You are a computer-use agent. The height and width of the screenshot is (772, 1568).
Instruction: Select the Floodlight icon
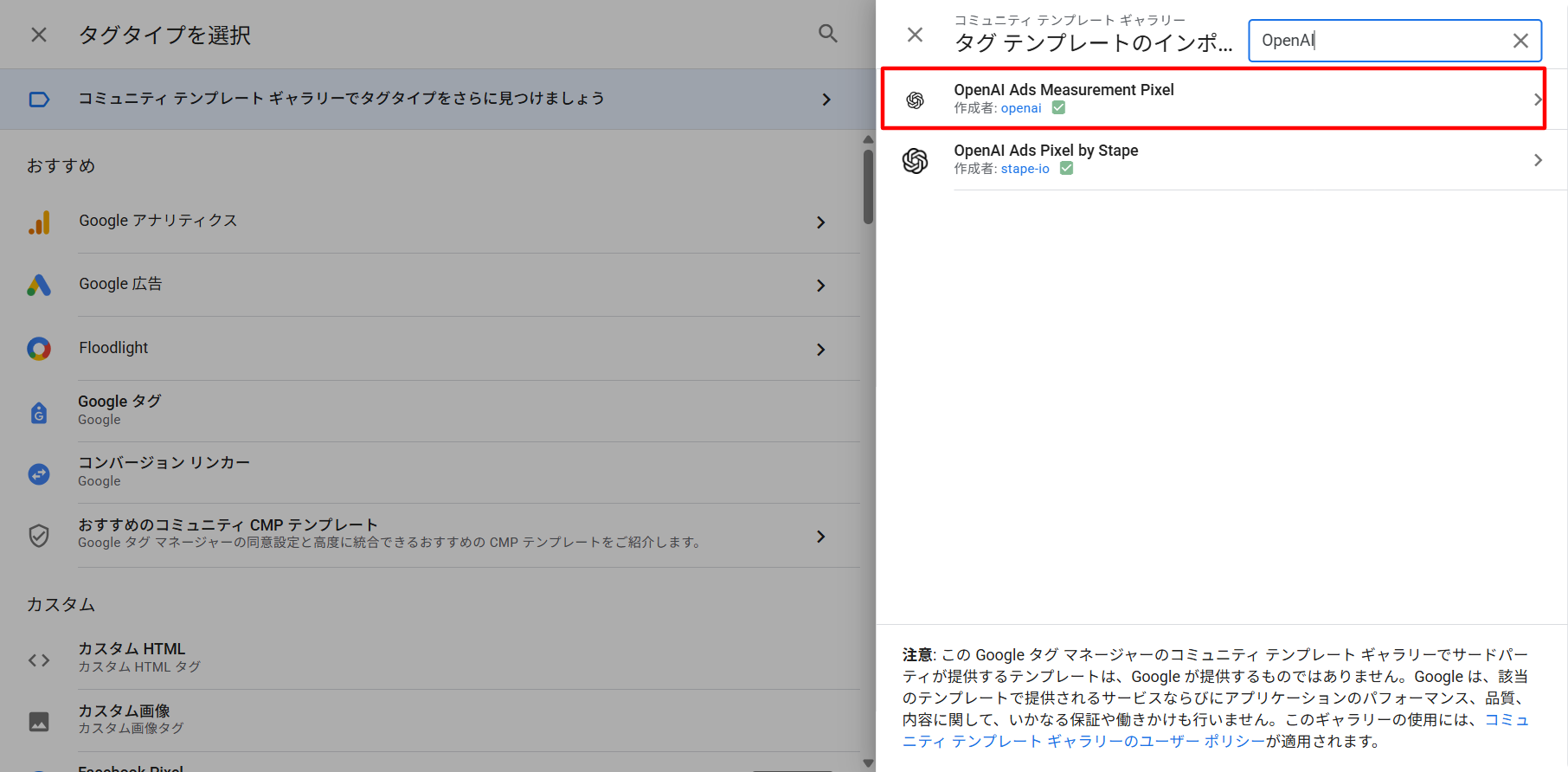[x=39, y=349]
